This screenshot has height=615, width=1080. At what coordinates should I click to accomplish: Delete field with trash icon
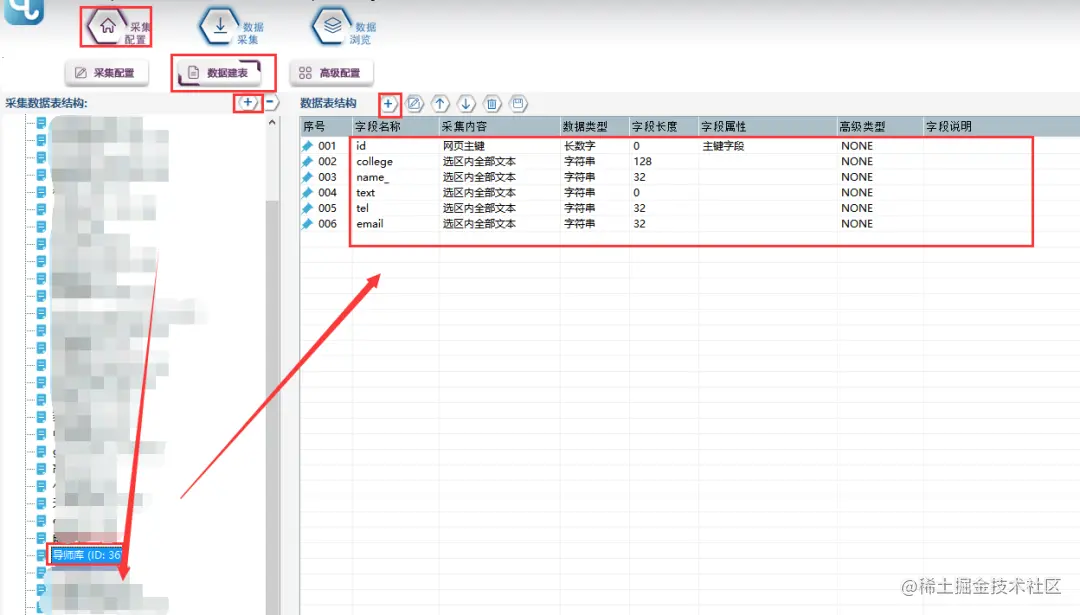click(x=492, y=104)
